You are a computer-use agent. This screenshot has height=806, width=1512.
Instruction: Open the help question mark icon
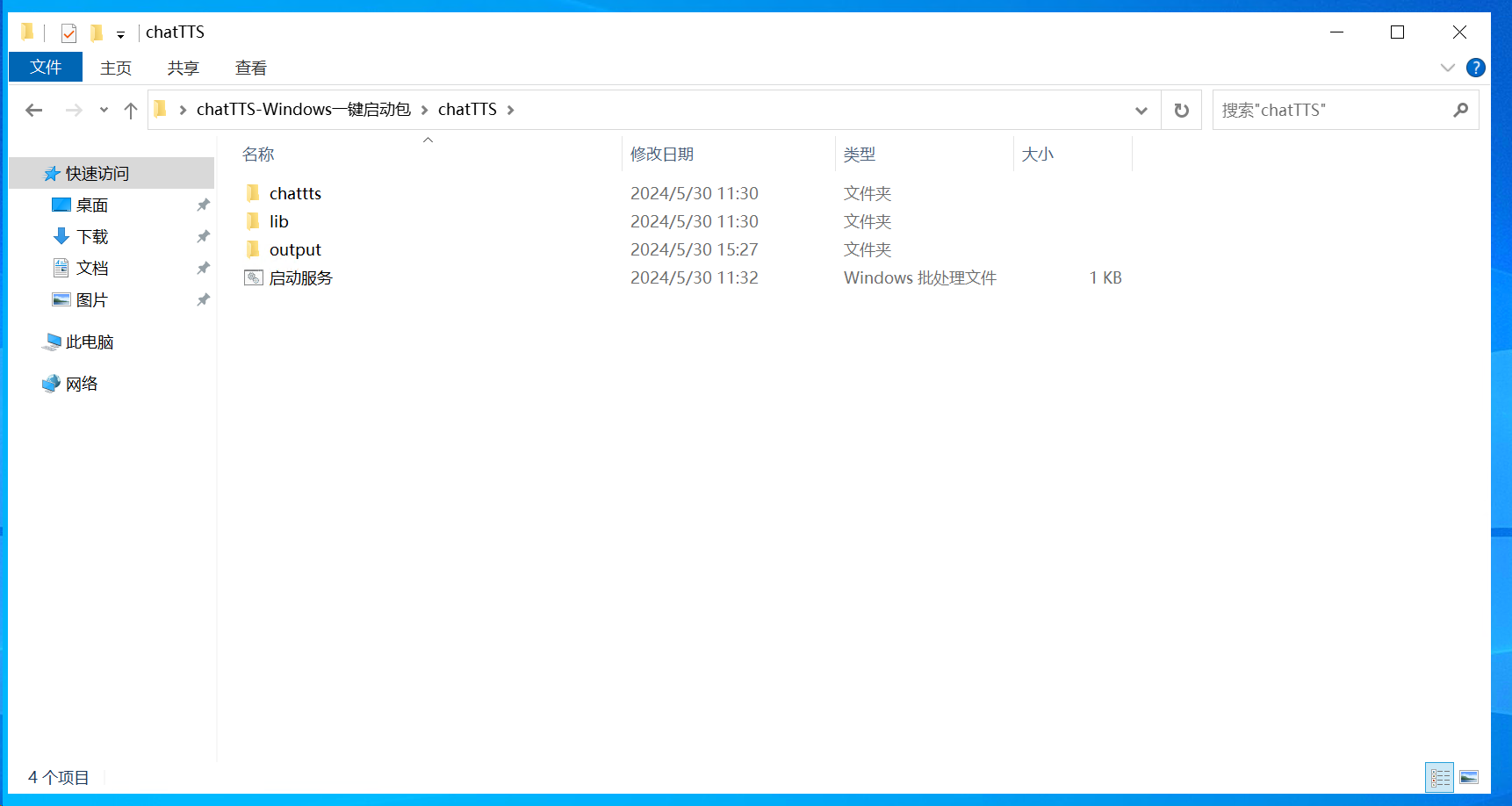click(1476, 68)
